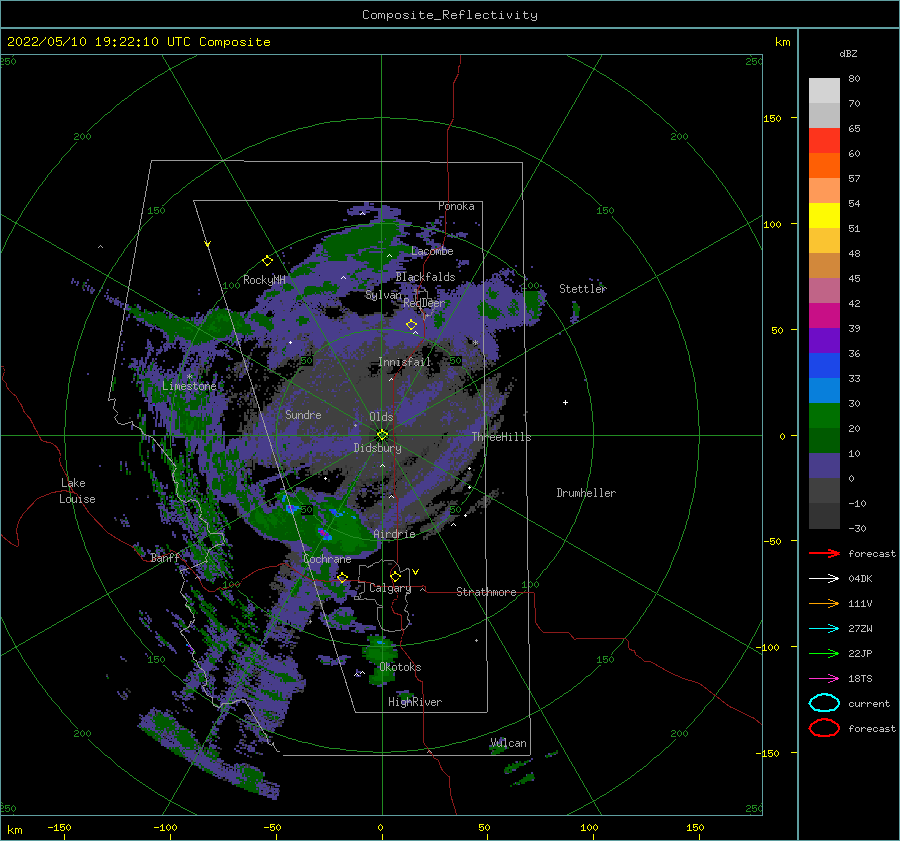The height and width of the screenshot is (841, 900).
Task: Click the Banff label
Action: (x=165, y=558)
